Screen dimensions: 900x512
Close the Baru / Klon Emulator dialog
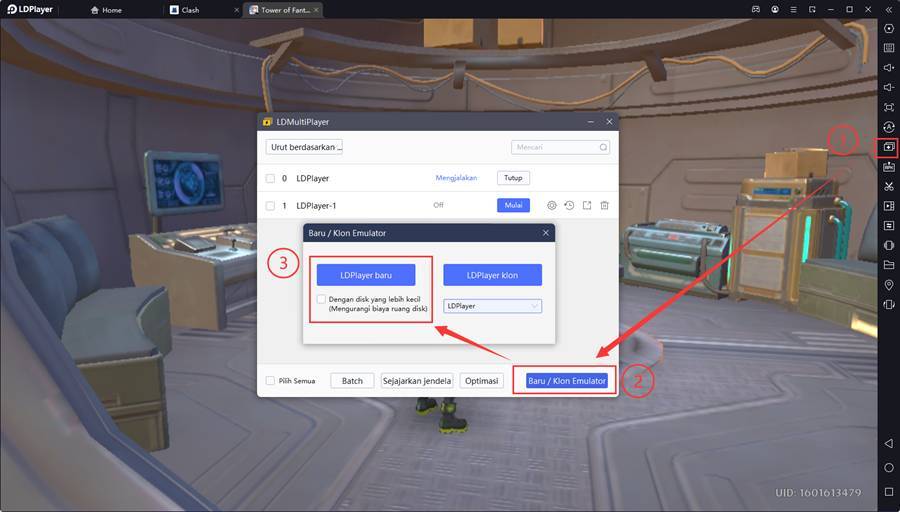click(546, 232)
